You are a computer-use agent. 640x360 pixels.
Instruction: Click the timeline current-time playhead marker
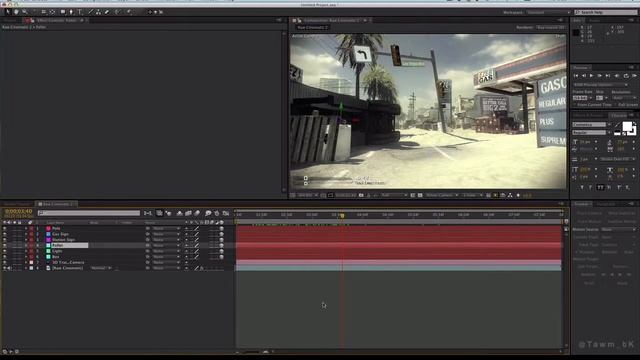(342, 215)
